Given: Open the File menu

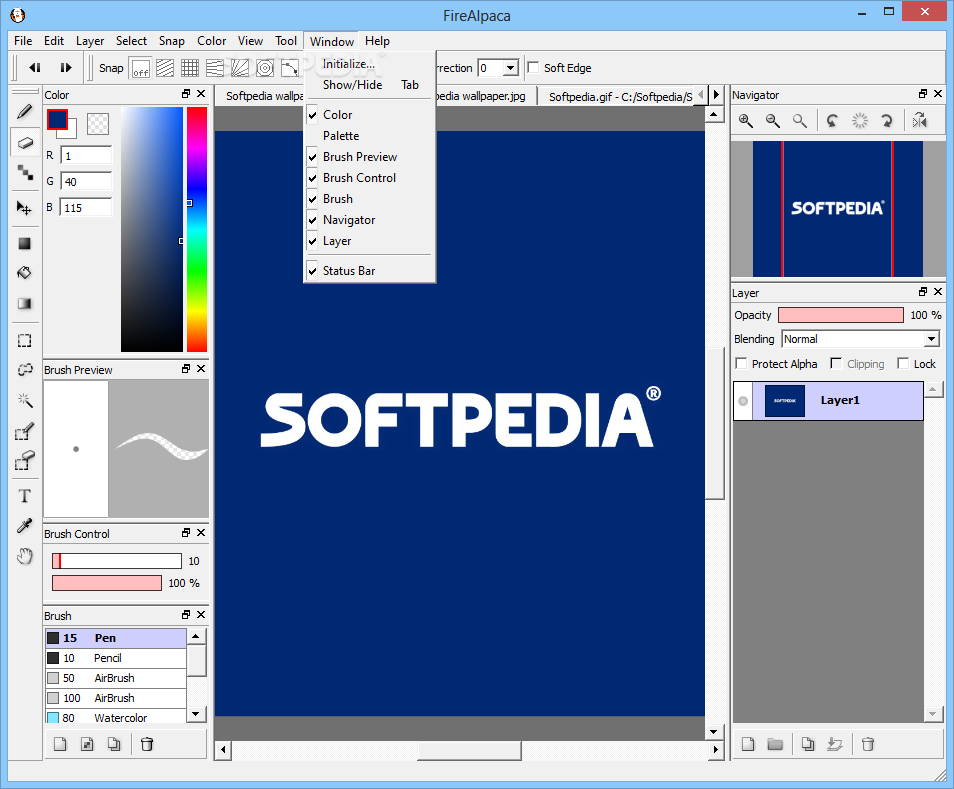Looking at the screenshot, I should click(23, 41).
